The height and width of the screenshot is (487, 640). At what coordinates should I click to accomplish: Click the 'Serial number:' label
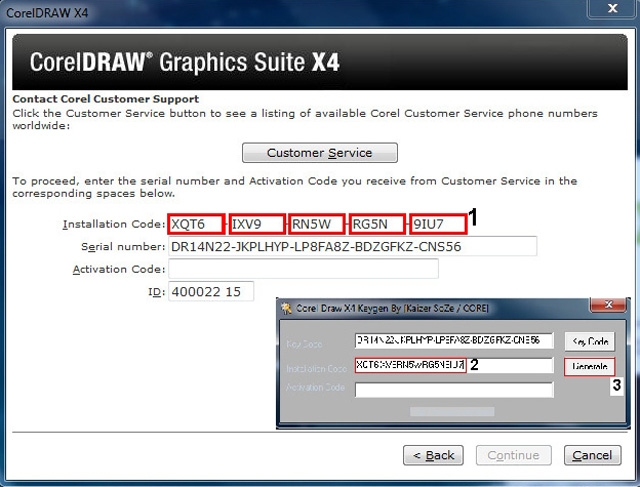[x=123, y=247]
